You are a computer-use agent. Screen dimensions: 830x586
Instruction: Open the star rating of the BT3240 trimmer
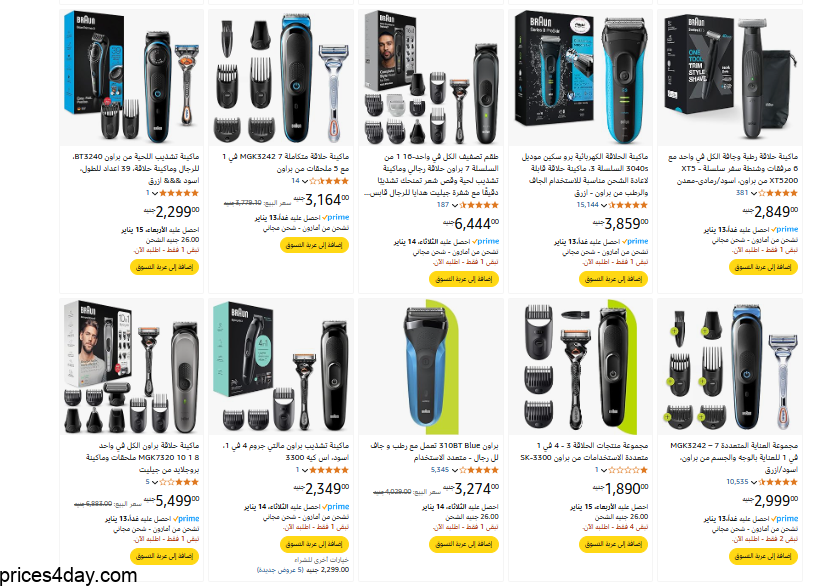(179, 193)
